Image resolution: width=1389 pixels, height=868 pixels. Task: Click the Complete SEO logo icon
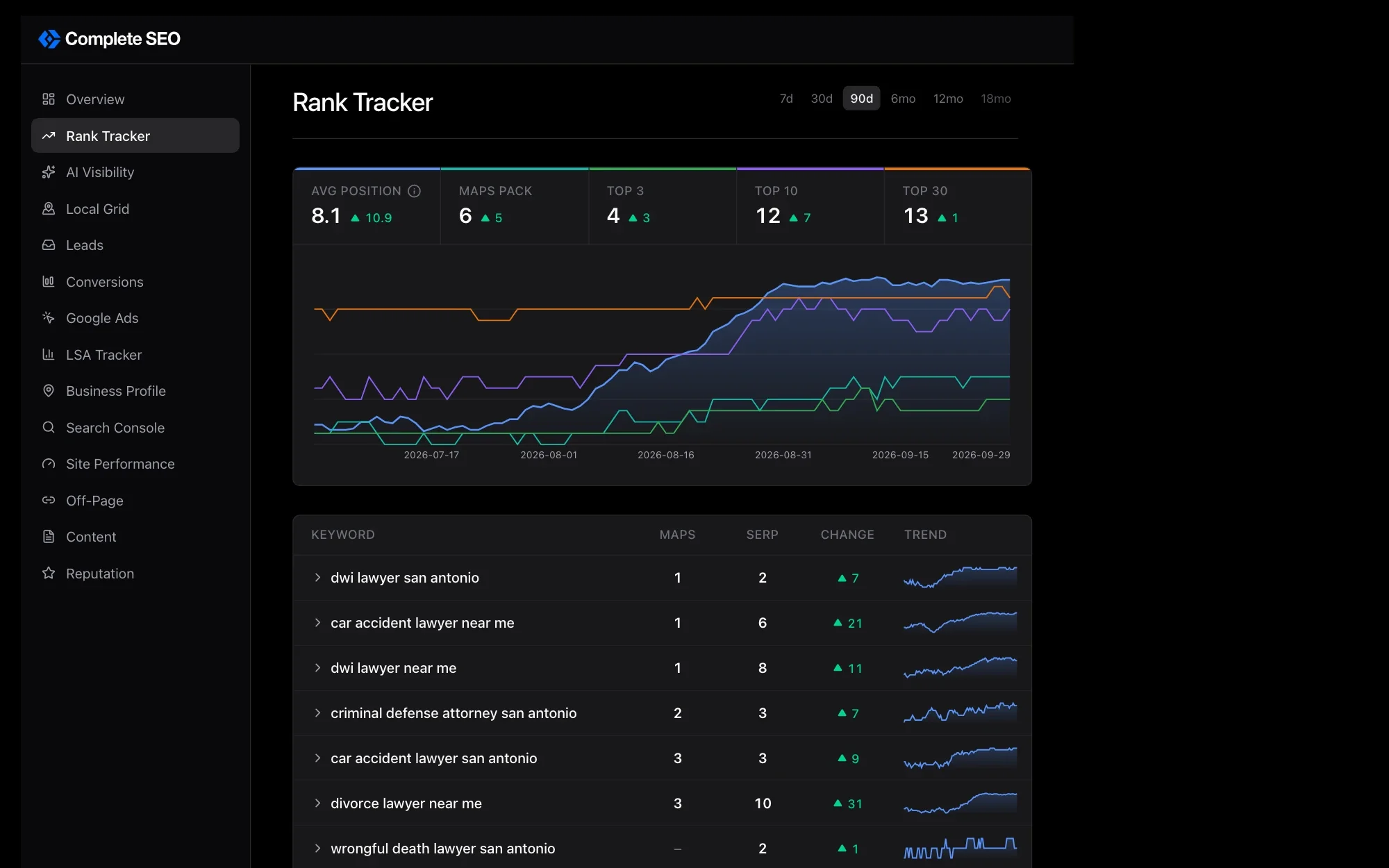click(49, 39)
